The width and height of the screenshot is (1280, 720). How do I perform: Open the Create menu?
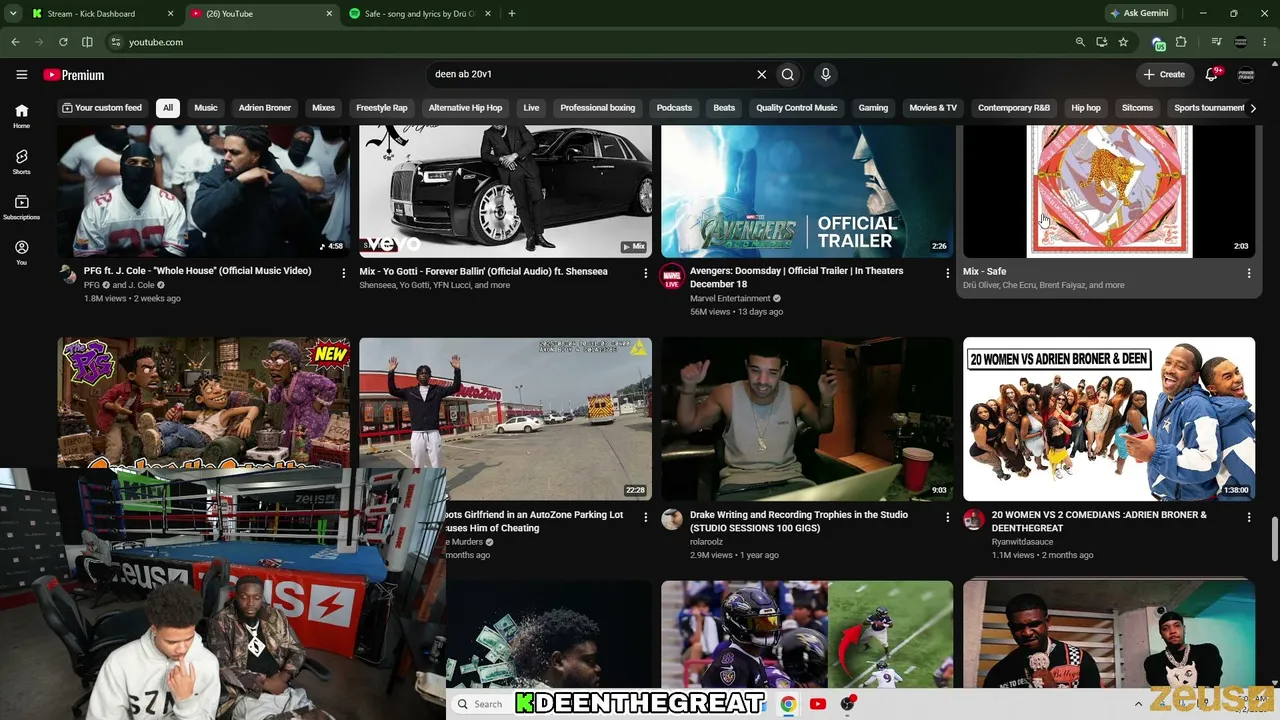click(1164, 74)
